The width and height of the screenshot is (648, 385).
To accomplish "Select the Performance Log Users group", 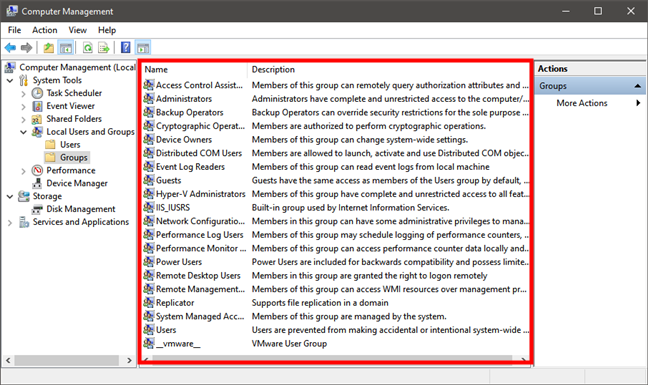I will [x=336, y=235].
